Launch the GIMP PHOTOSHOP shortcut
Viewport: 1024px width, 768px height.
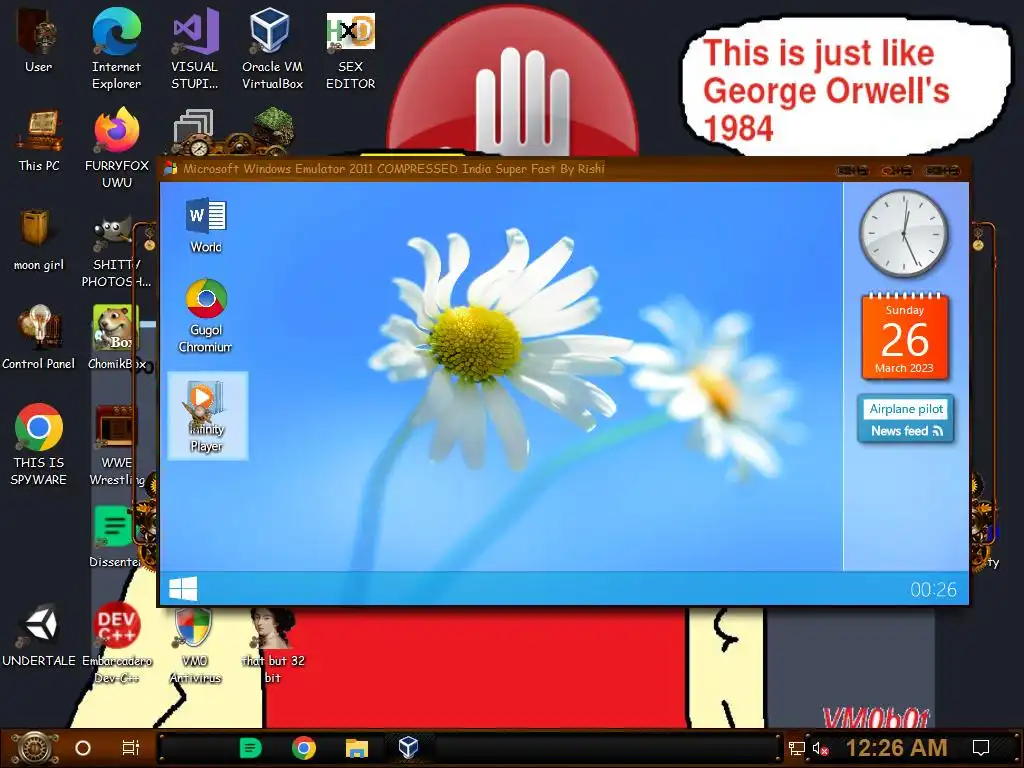[x=116, y=253]
